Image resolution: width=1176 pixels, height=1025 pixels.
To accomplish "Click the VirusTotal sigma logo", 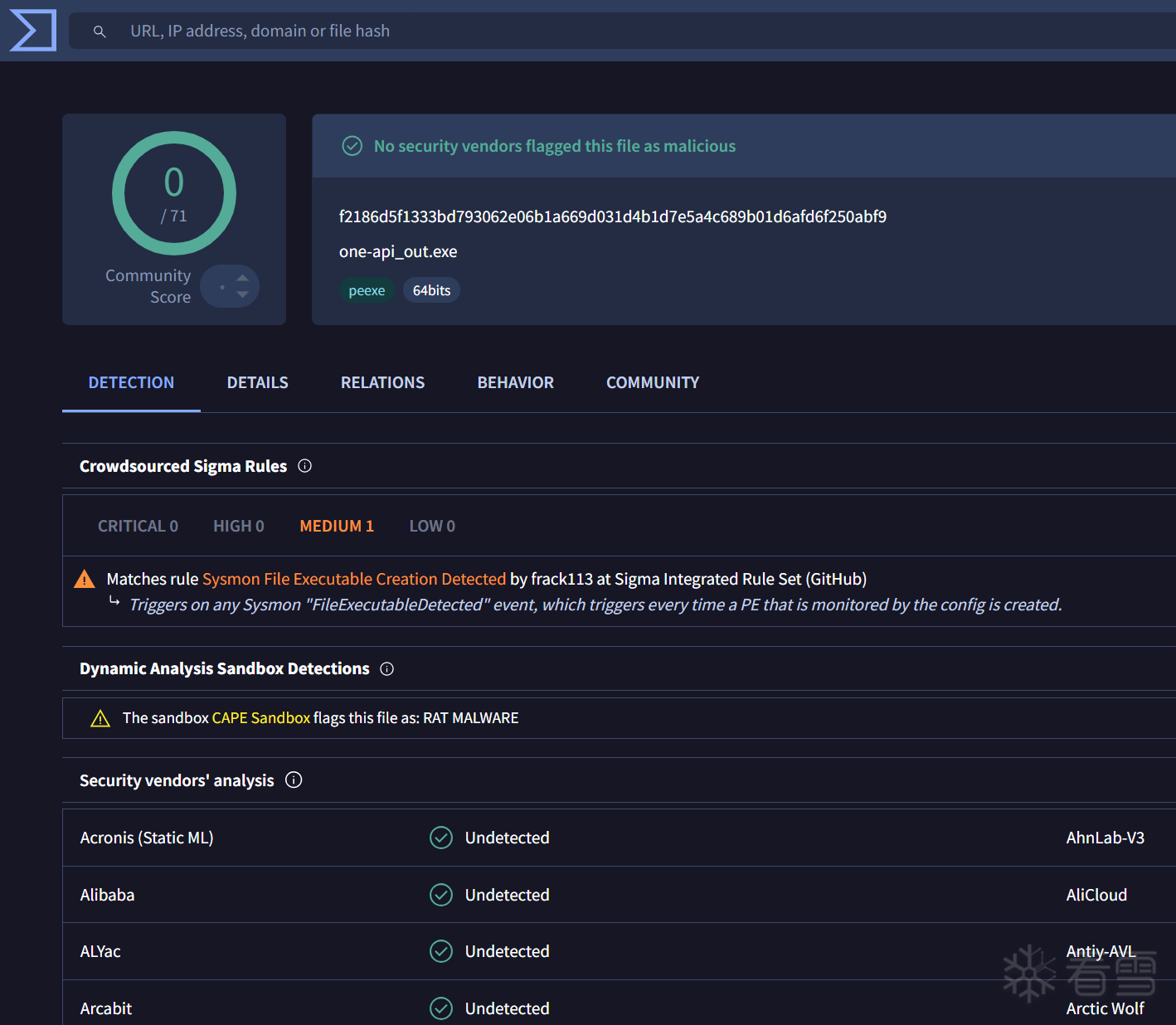I will click(x=33, y=31).
